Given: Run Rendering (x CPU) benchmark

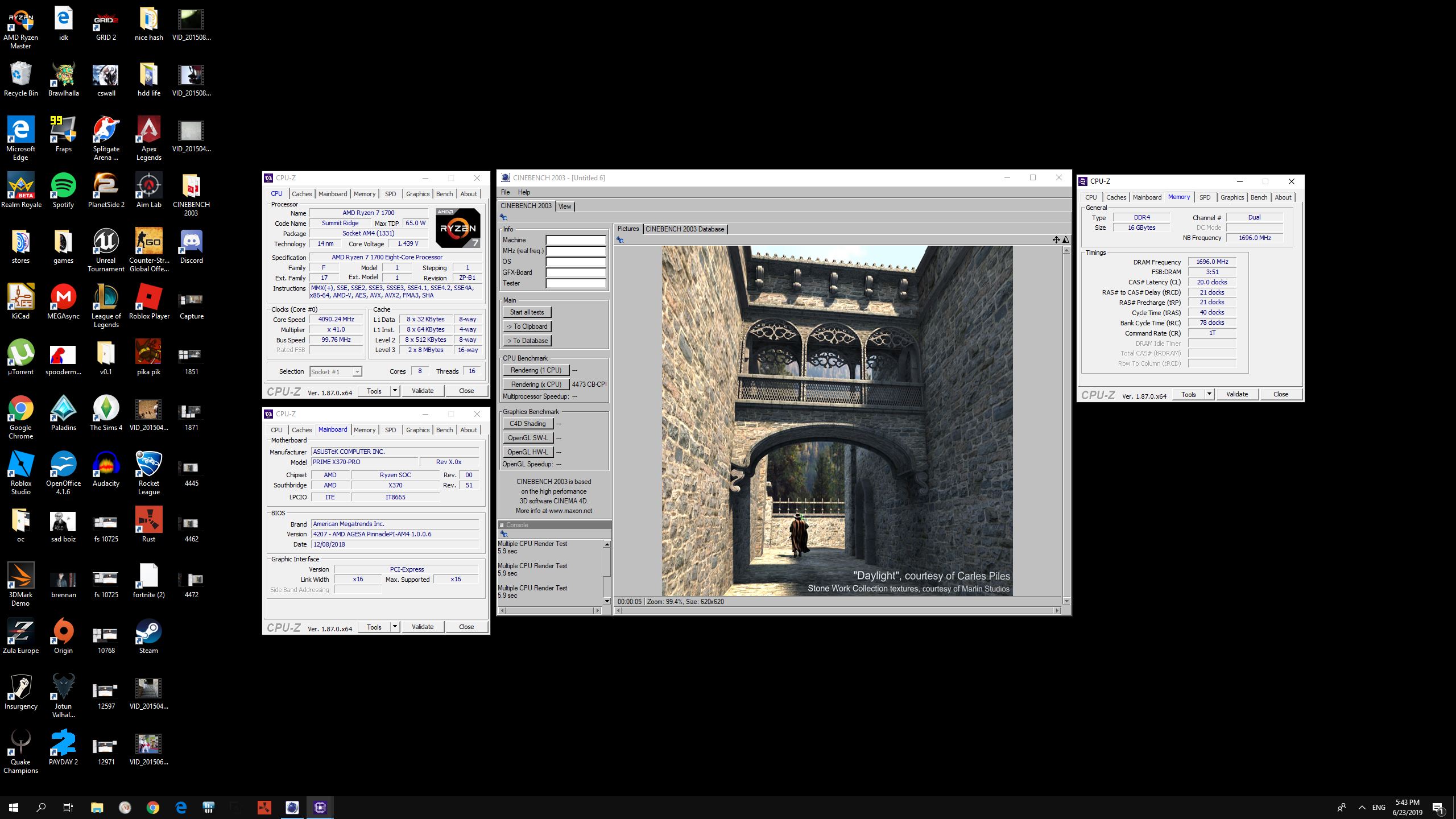Looking at the screenshot, I should 536,384.
